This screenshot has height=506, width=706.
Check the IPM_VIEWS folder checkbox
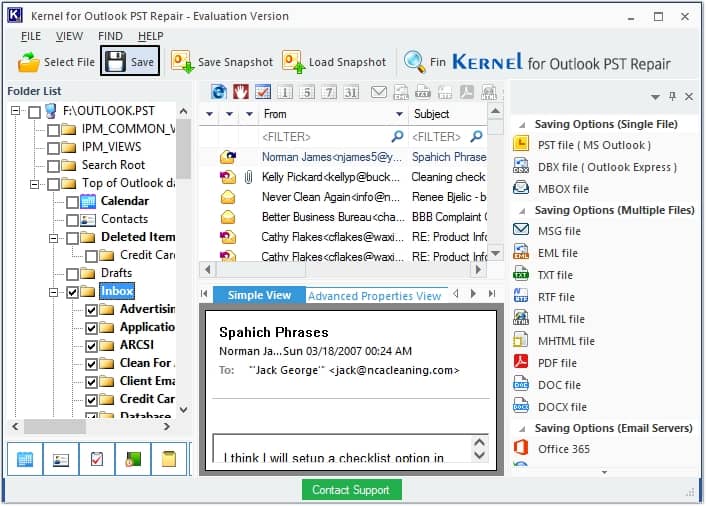(53, 148)
